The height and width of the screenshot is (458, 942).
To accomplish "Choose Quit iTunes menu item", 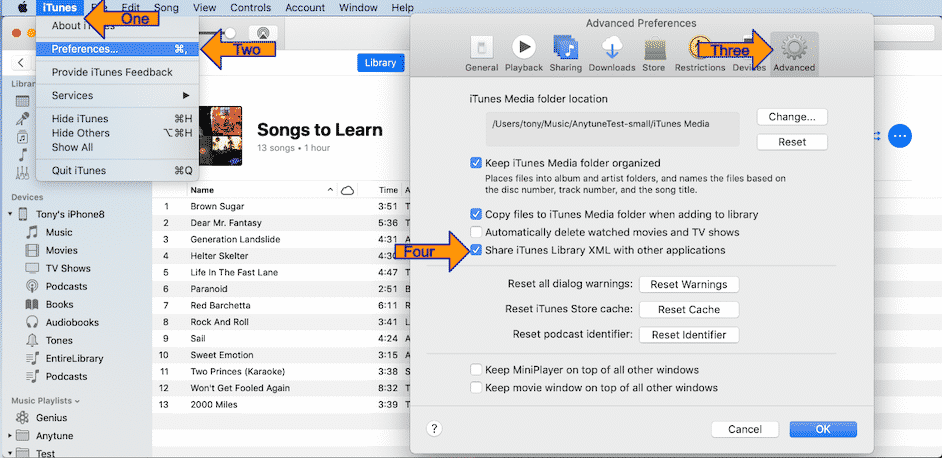I will coord(117,171).
